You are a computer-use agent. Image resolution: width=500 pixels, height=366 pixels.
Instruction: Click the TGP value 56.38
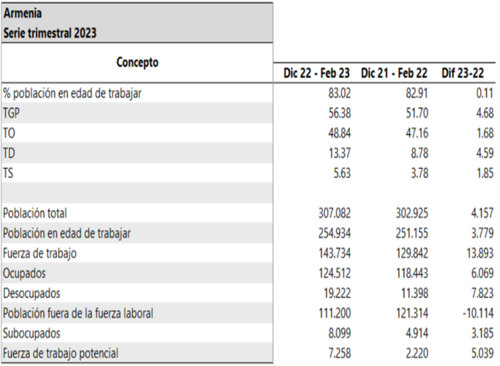[340, 113]
